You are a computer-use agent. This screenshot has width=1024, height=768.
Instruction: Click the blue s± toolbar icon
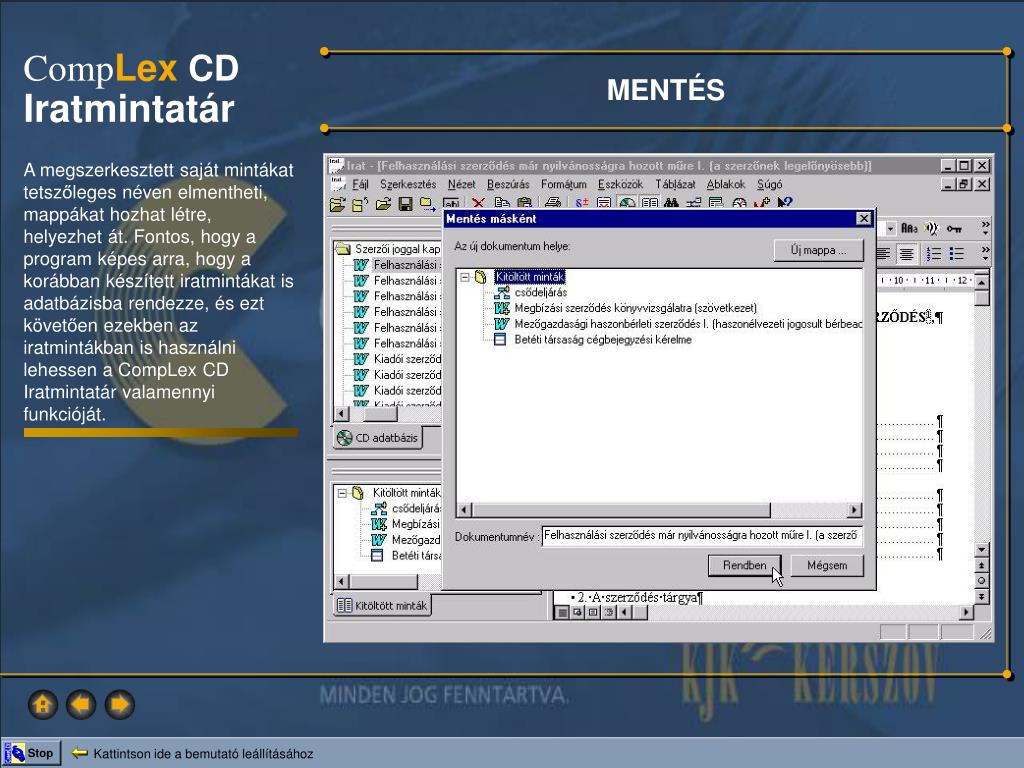[x=582, y=204]
